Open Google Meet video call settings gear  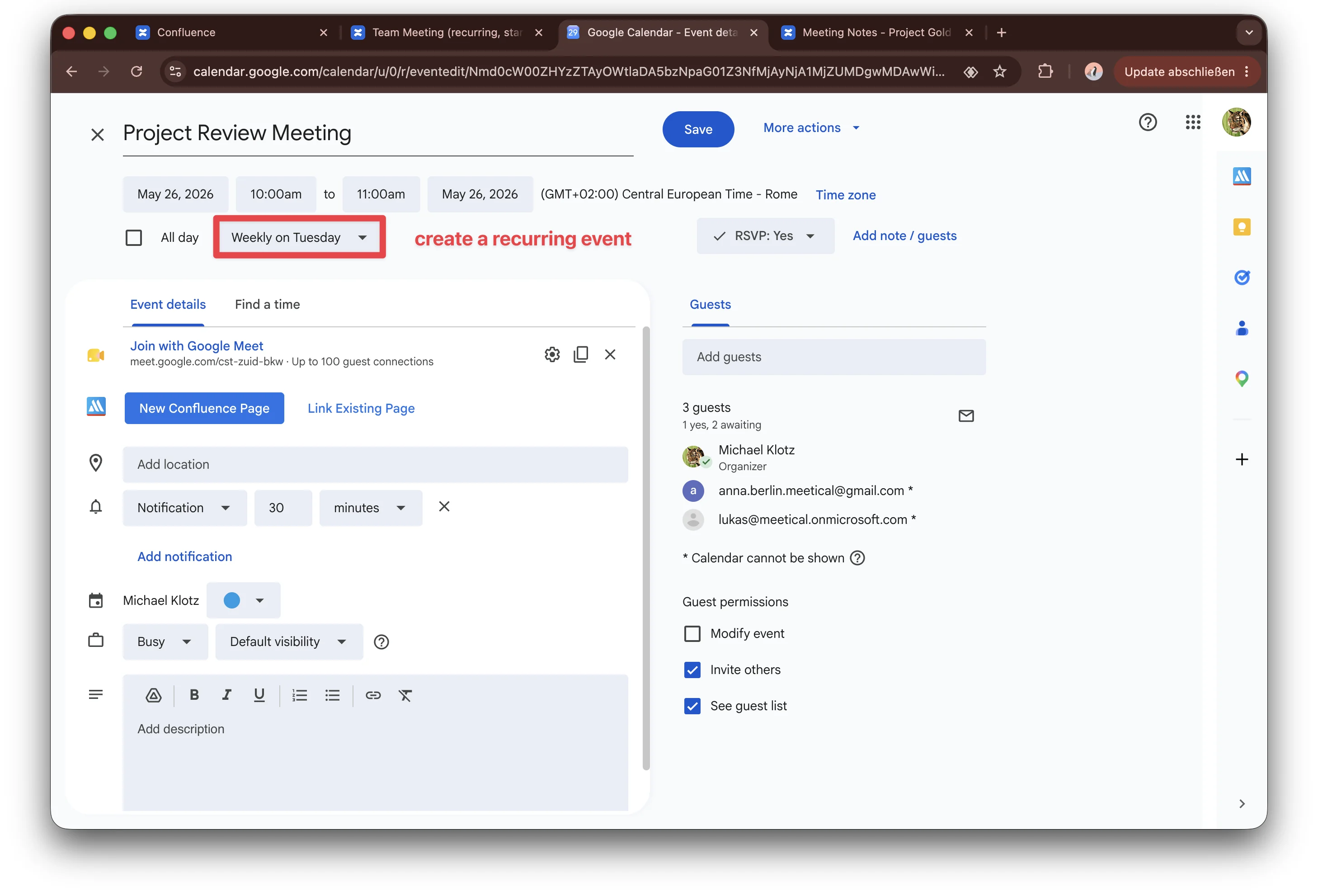[552, 354]
